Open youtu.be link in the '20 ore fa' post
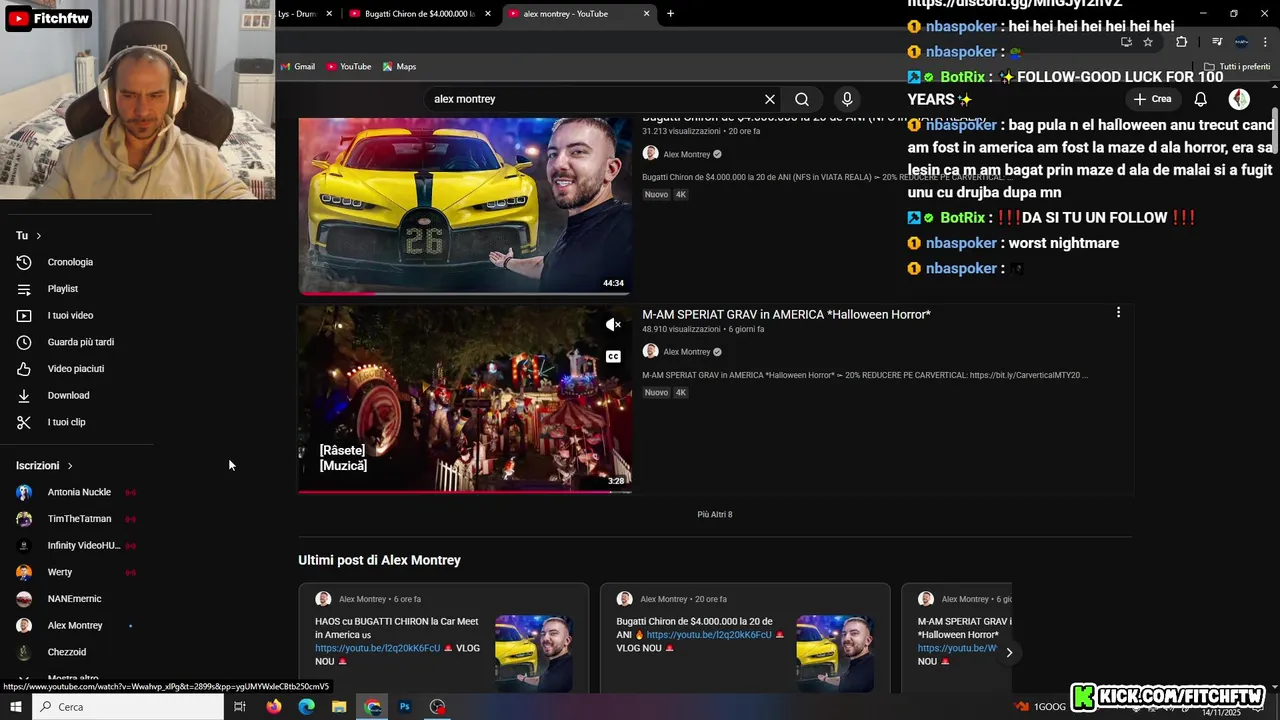 (x=708, y=635)
